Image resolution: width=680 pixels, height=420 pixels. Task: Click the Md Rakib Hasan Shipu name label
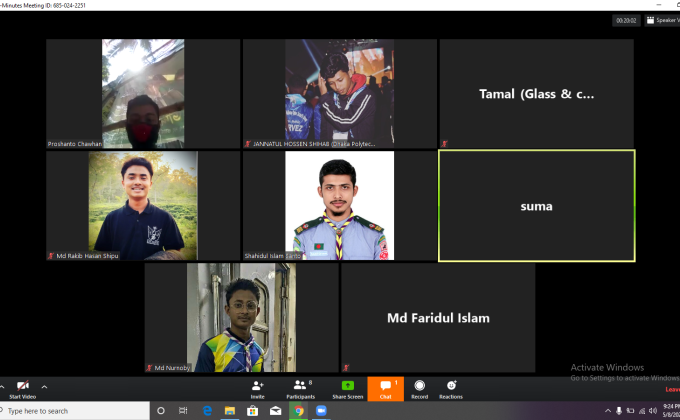87,256
